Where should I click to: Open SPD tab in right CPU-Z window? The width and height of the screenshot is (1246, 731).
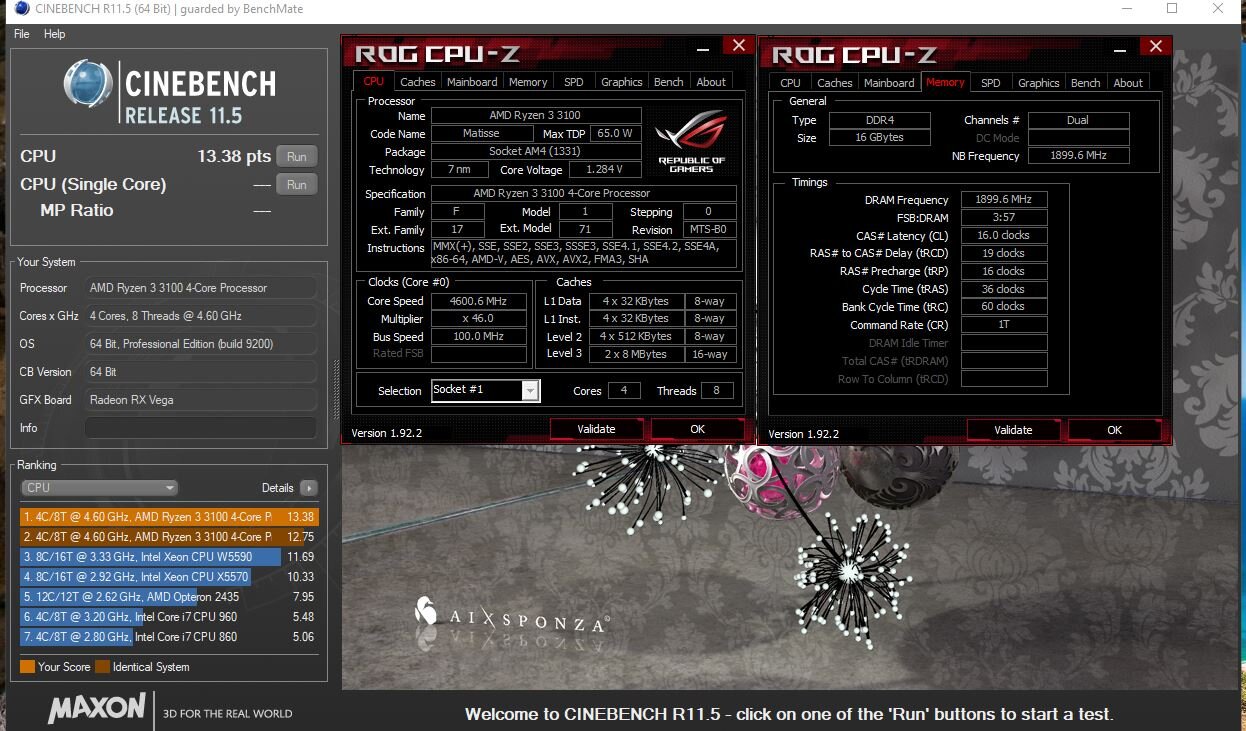[990, 83]
